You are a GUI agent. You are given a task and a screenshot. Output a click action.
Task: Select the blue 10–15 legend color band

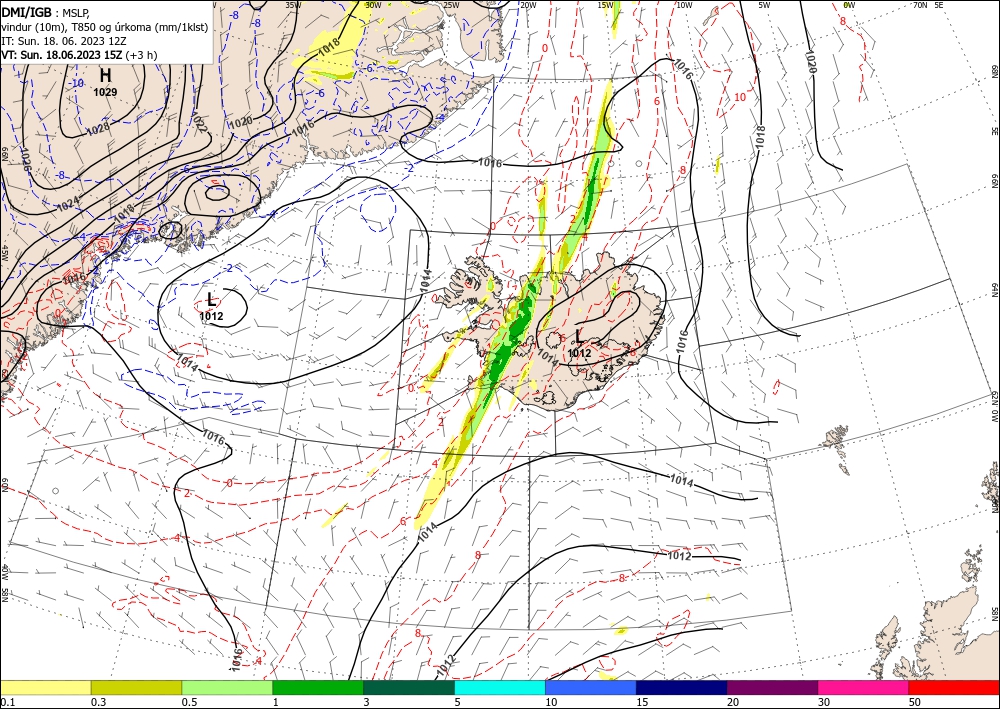coord(591,687)
